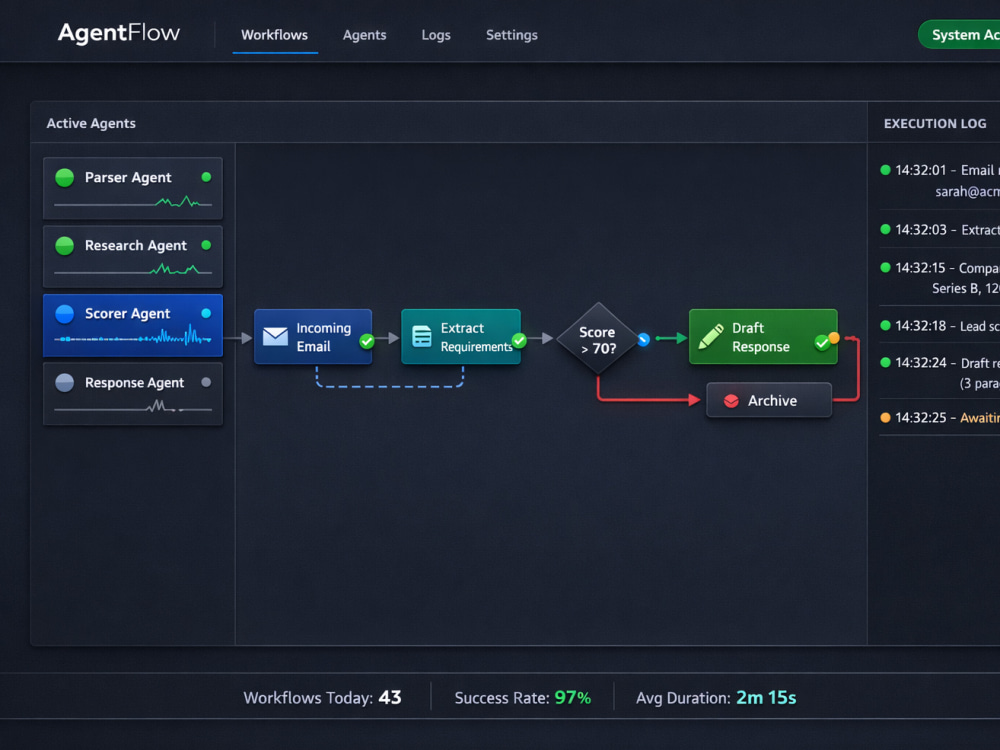Click the pencil icon in Draft Response node

(x=711, y=336)
